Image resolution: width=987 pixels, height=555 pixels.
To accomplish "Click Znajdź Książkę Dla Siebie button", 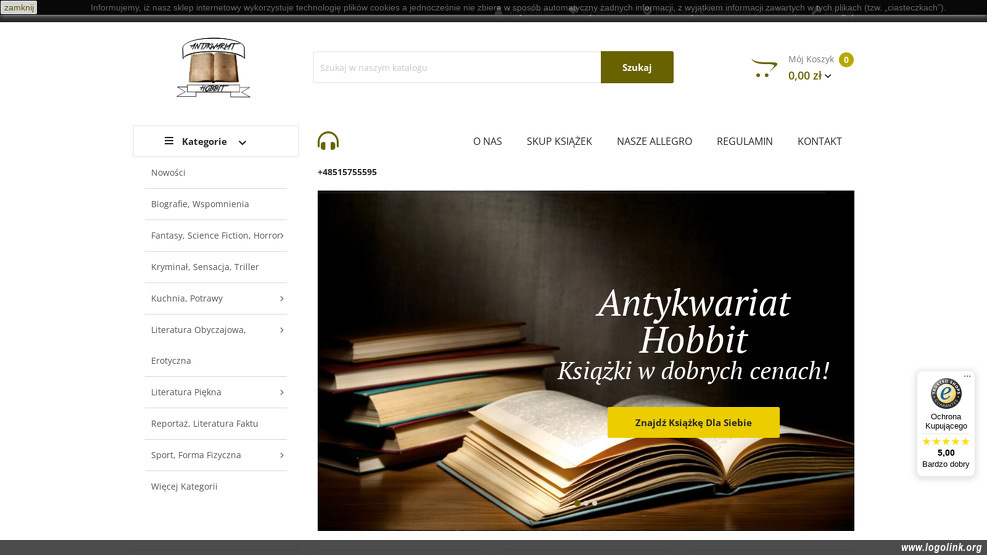I will [693, 422].
